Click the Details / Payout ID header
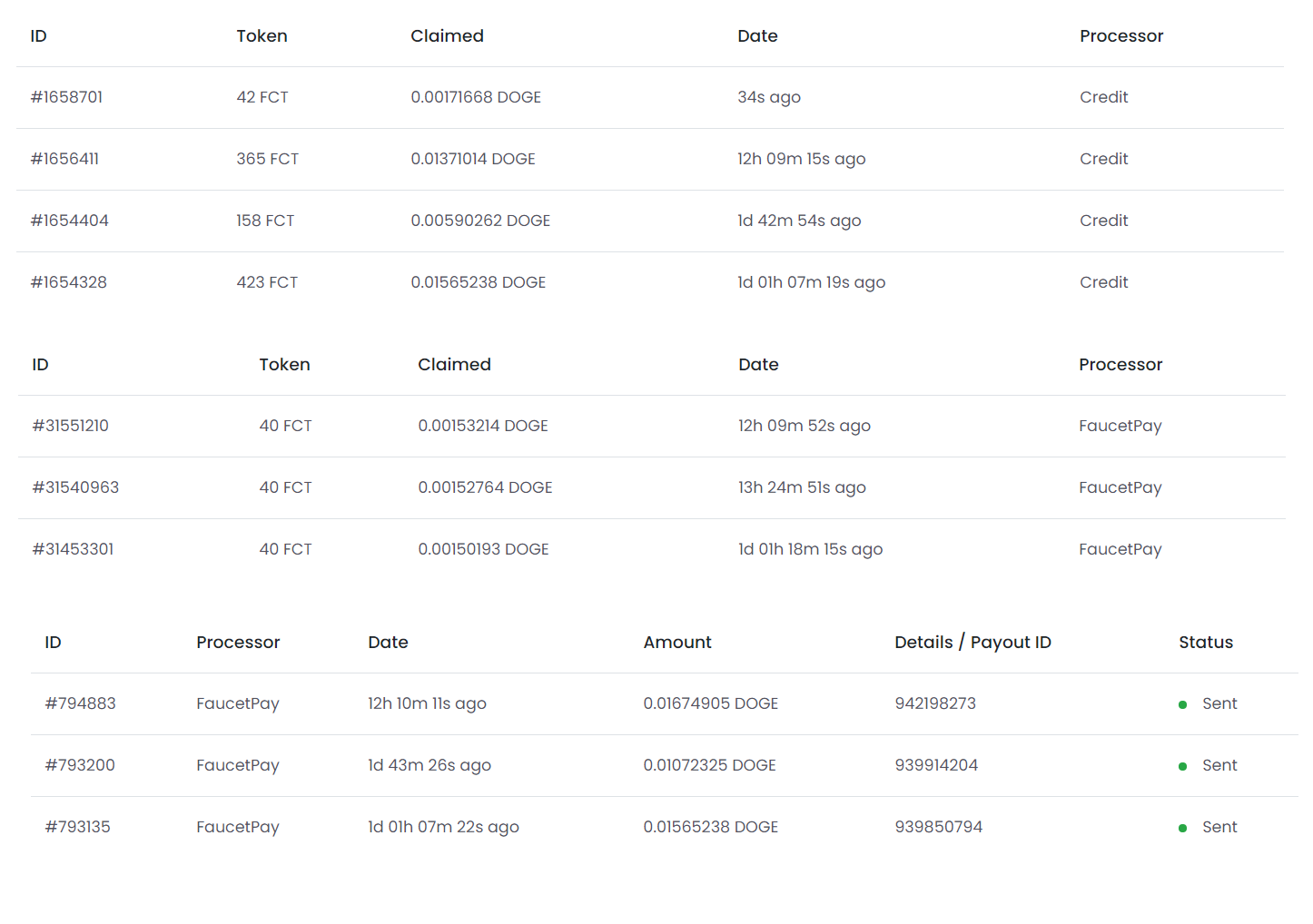Image resolution: width=1313 pixels, height=924 pixels. (972, 643)
